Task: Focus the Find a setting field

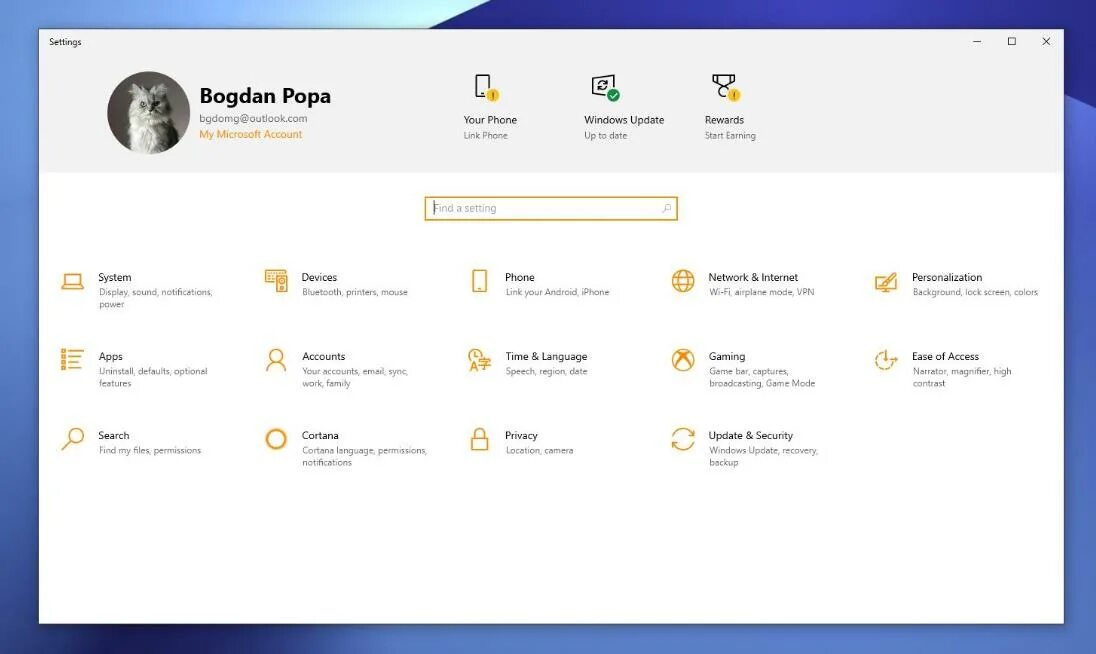Action: (x=551, y=208)
